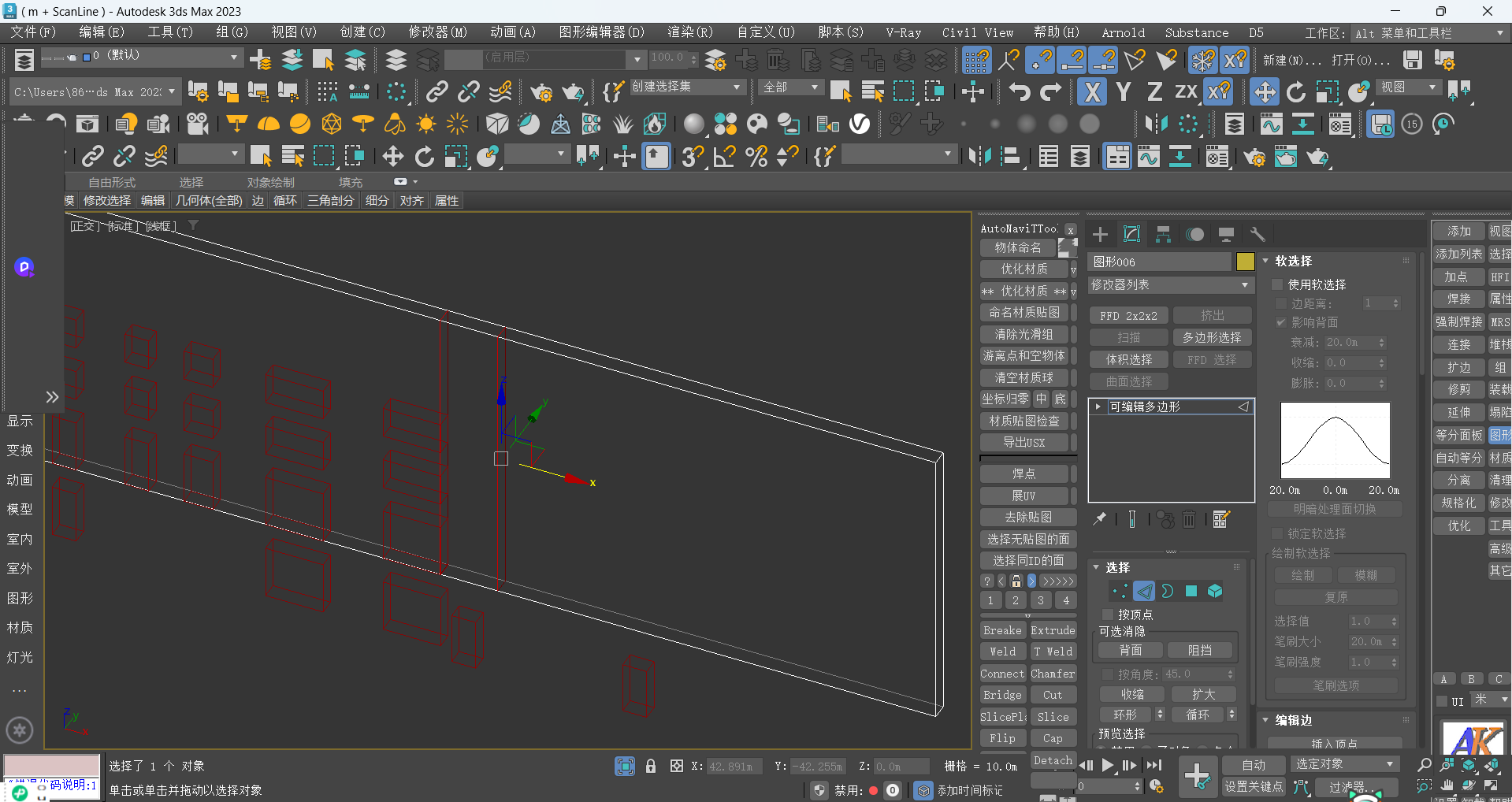Open the Rendering menu
Image resolution: width=1512 pixels, height=802 pixels.
(690, 32)
